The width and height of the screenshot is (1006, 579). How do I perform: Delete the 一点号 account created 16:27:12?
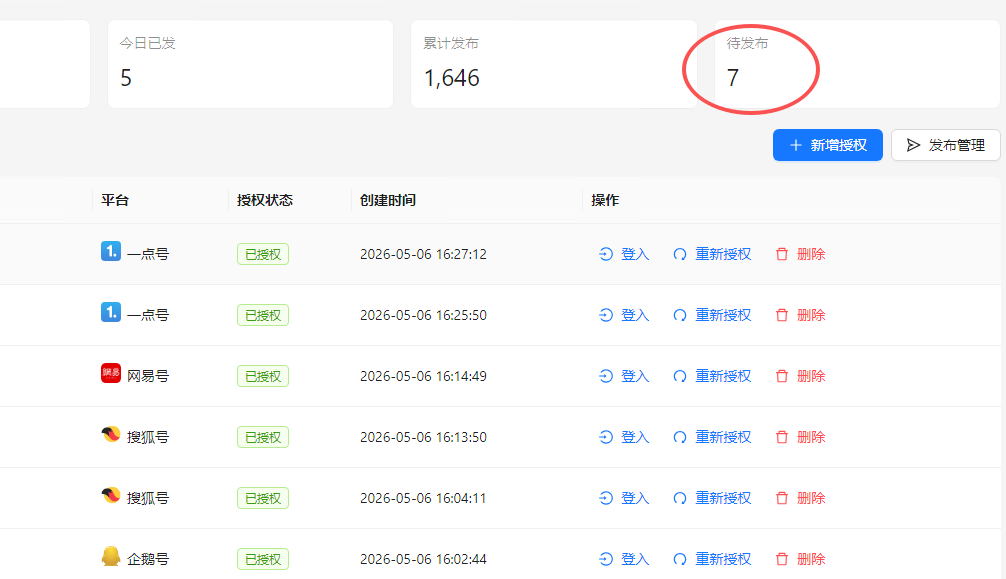click(800, 254)
